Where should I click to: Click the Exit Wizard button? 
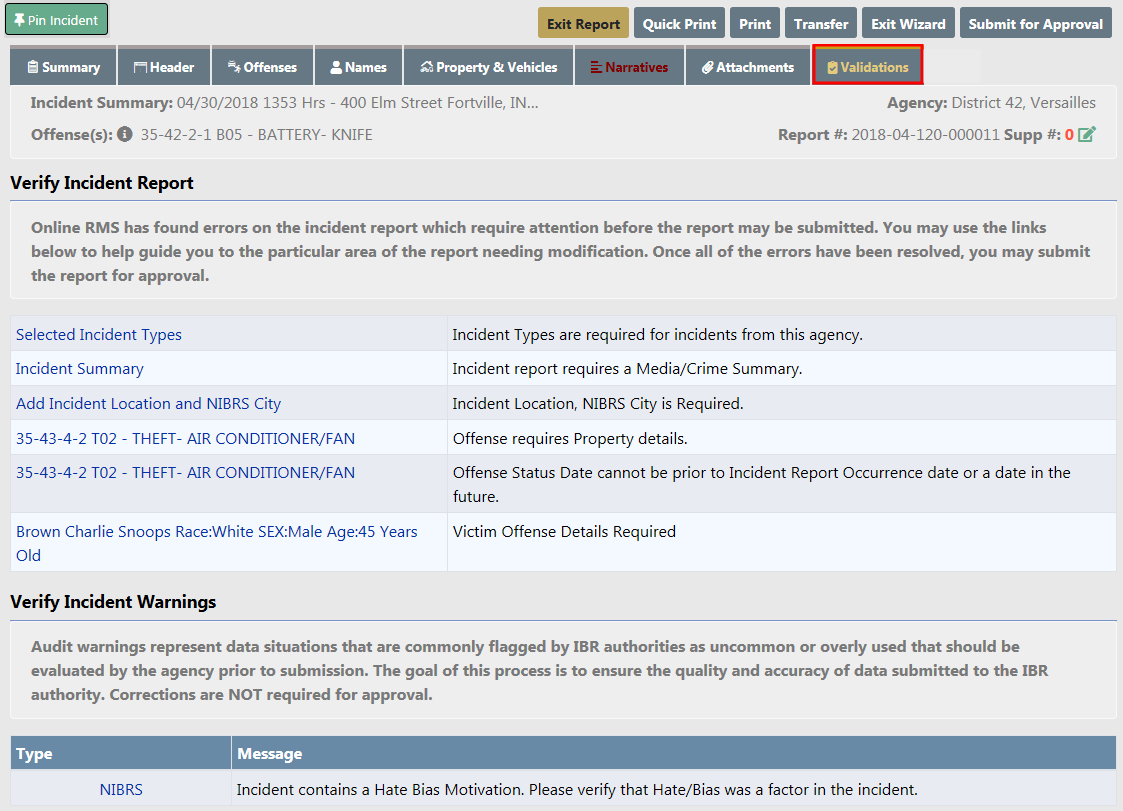click(x=908, y=24)
